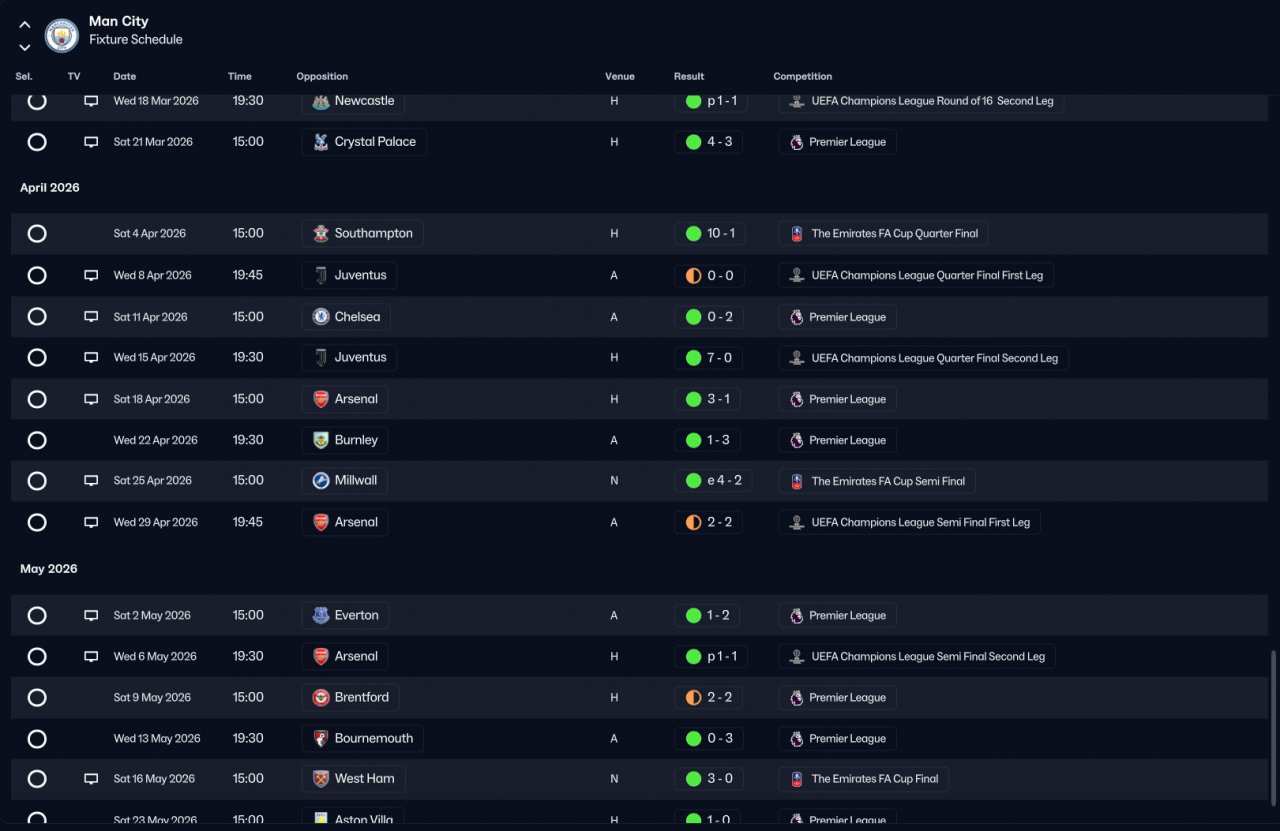Go to next team with down chevron
The height and width of the screenshot is (831, 1280).
tap(25, 47)
